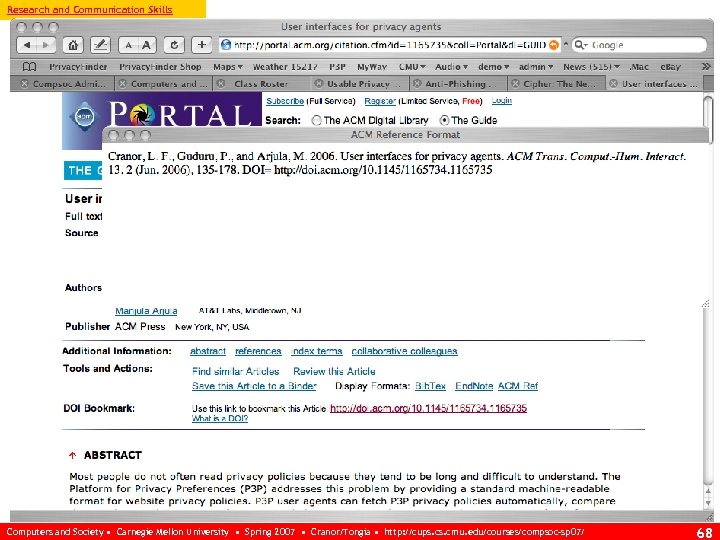Click the Research and Communication Skills slide title
Screen dimensions: 720x540
pos(90,9)
